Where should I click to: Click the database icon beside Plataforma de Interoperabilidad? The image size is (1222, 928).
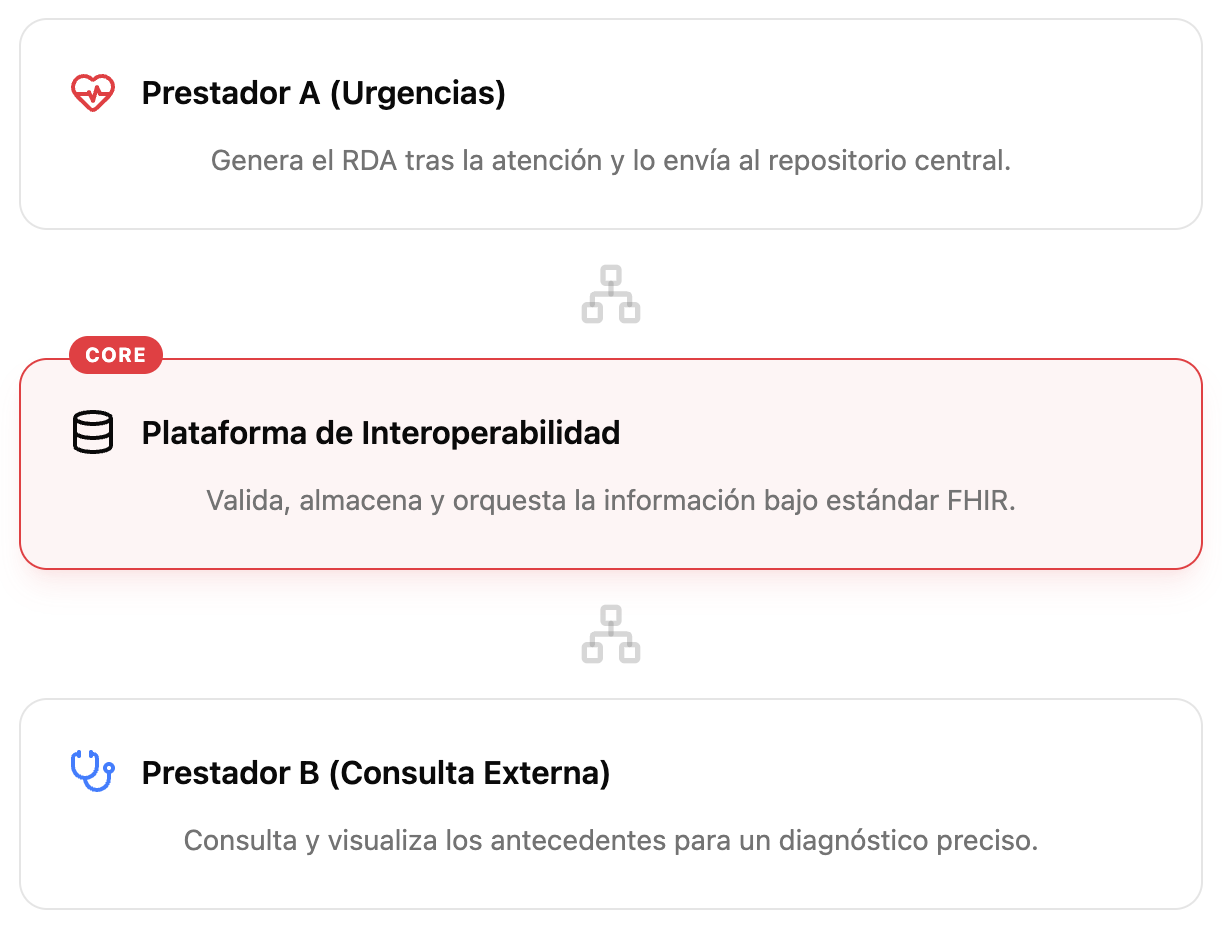click(93, 433)
